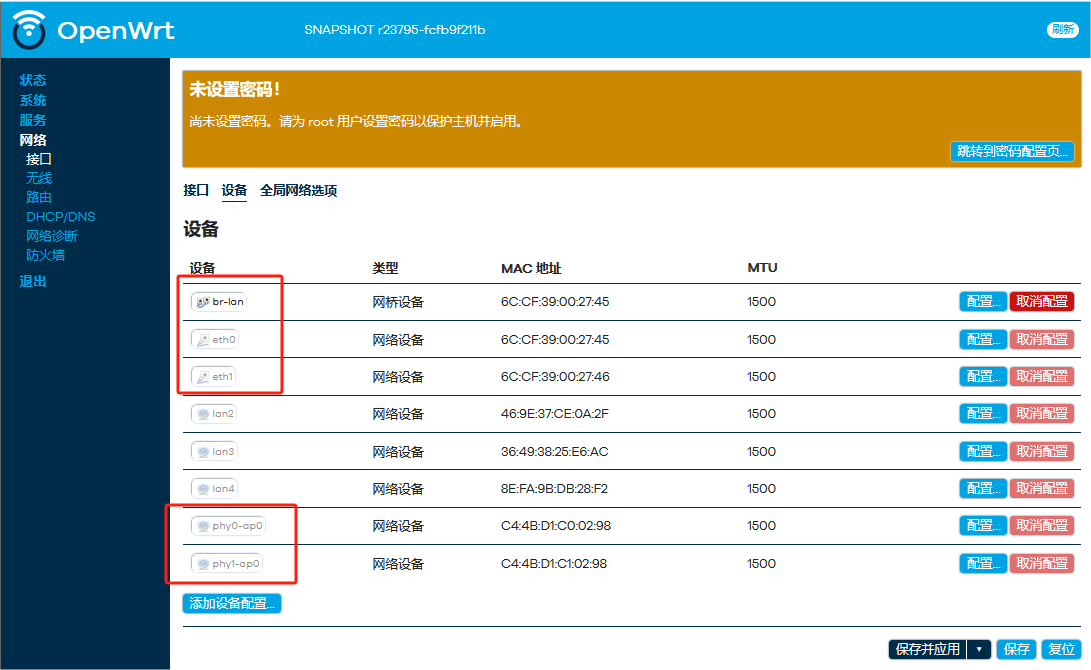Image resolution: width=1091 pixels, height=670 pixels.
Task: Expand the 服务 sidebar menu
Action: 33,120
